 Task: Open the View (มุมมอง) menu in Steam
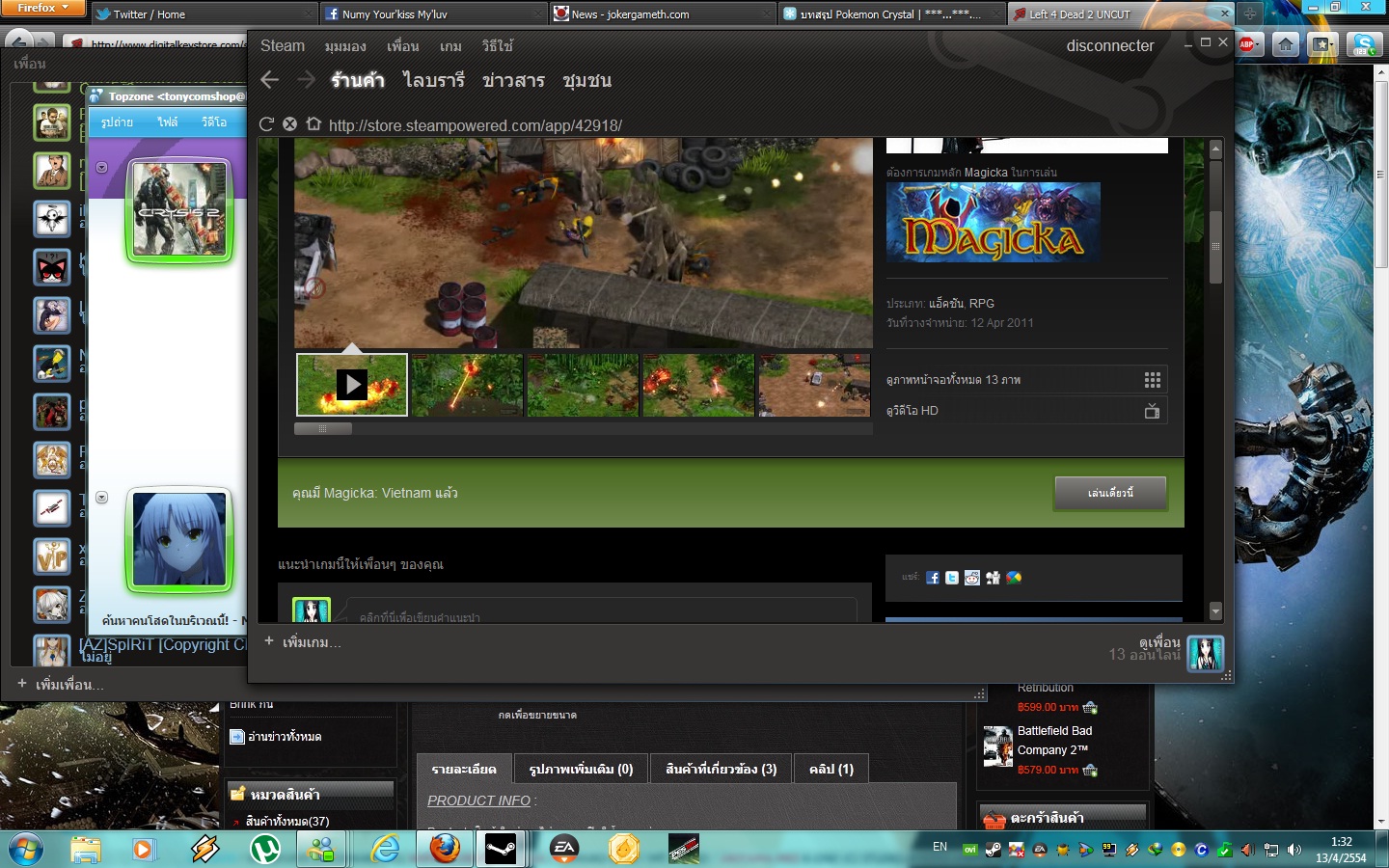click(x=345, y=45)
